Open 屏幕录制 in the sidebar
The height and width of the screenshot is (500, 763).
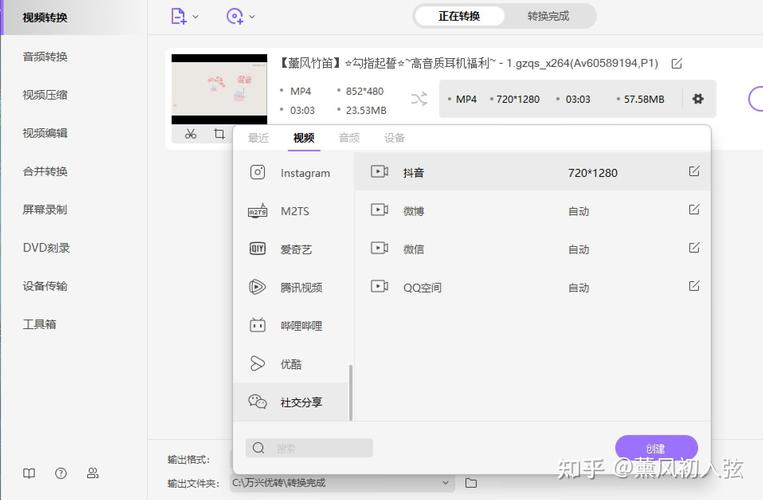tap(45, 210)
